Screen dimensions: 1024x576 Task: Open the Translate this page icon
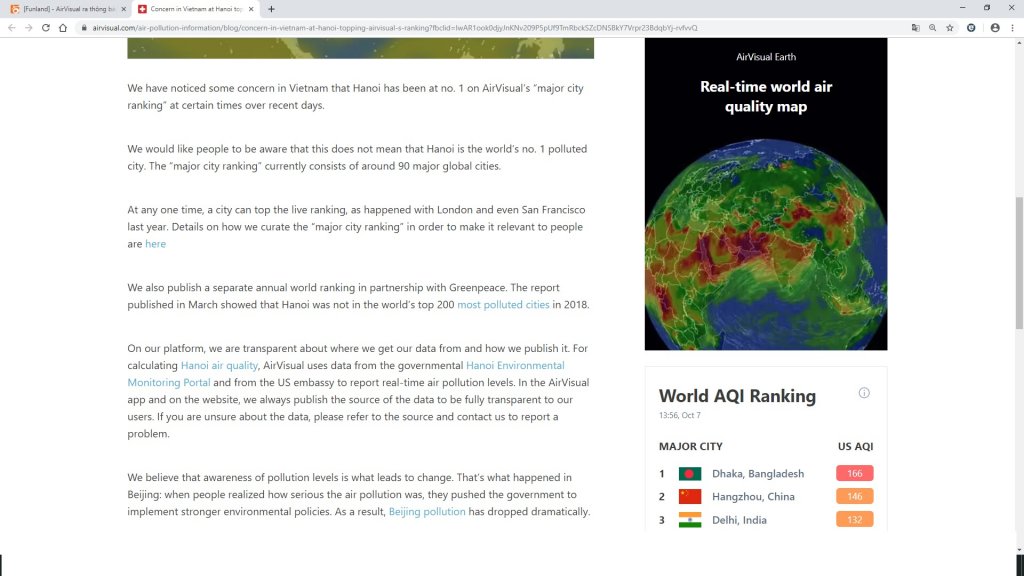point(916,28)
